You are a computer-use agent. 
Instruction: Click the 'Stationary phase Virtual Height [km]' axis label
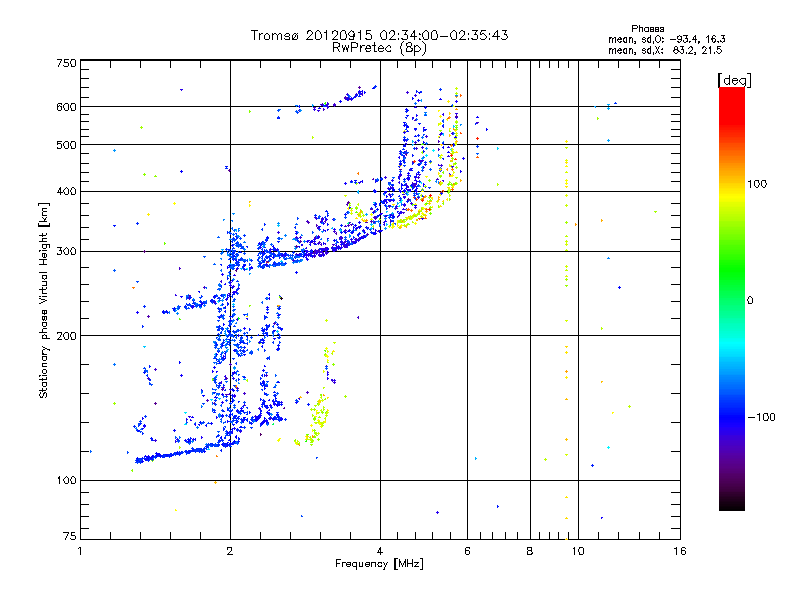(x=43, y=300)
